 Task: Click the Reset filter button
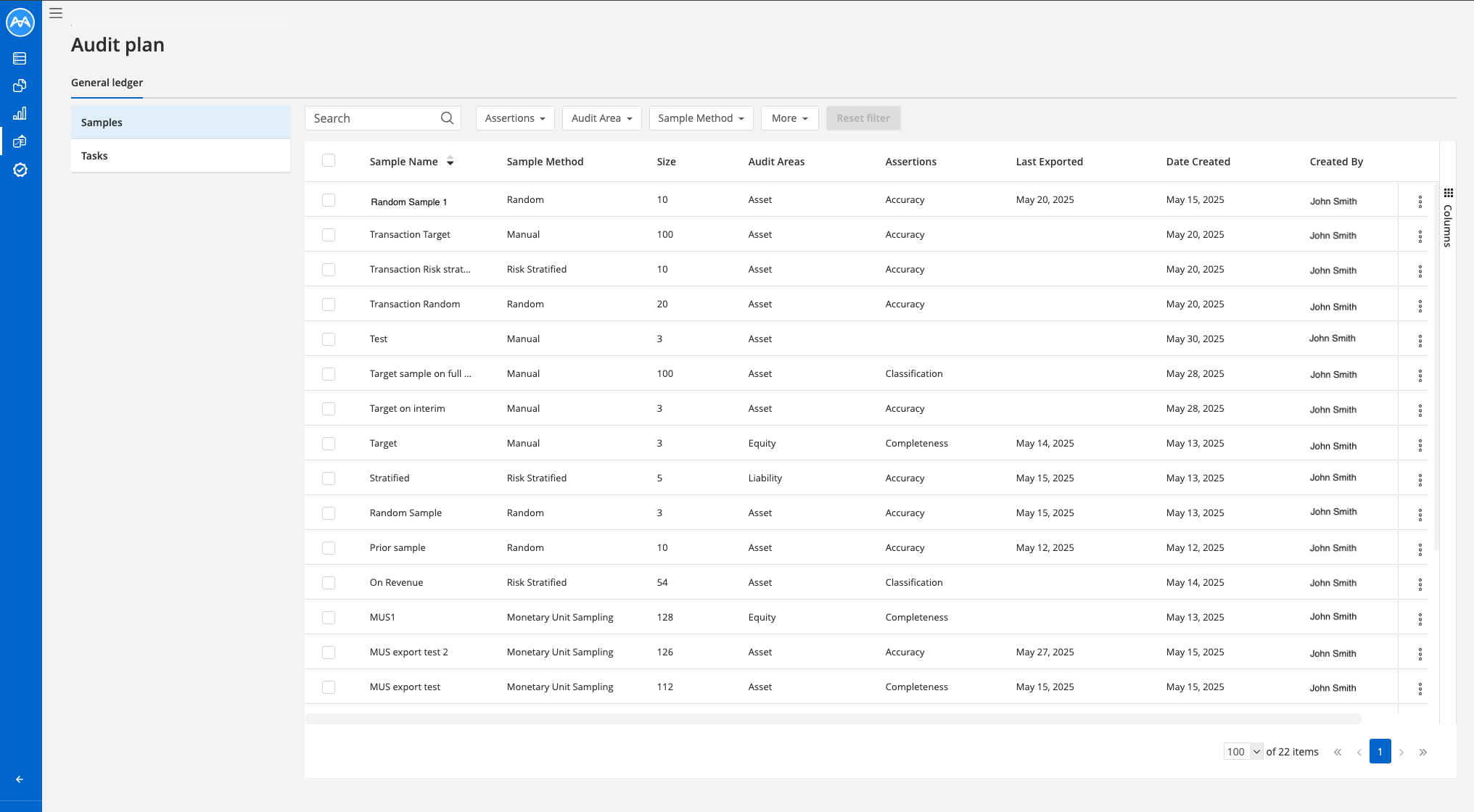(x=863, y=117)
